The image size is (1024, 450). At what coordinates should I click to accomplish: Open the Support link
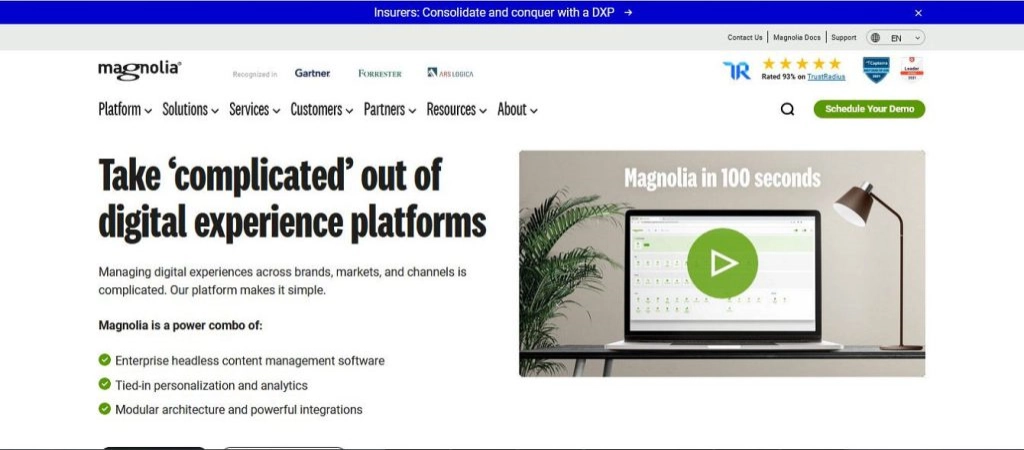pos(843,38)
